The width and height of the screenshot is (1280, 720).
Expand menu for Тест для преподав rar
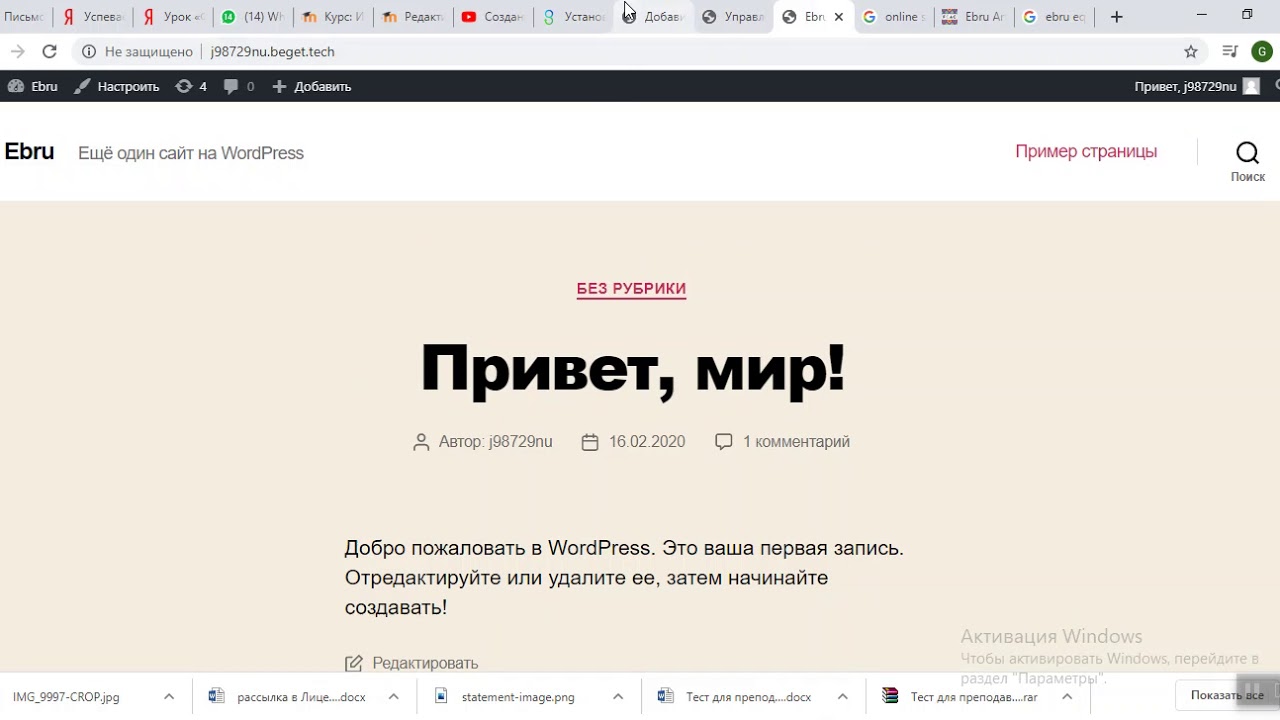[1067, 697]
